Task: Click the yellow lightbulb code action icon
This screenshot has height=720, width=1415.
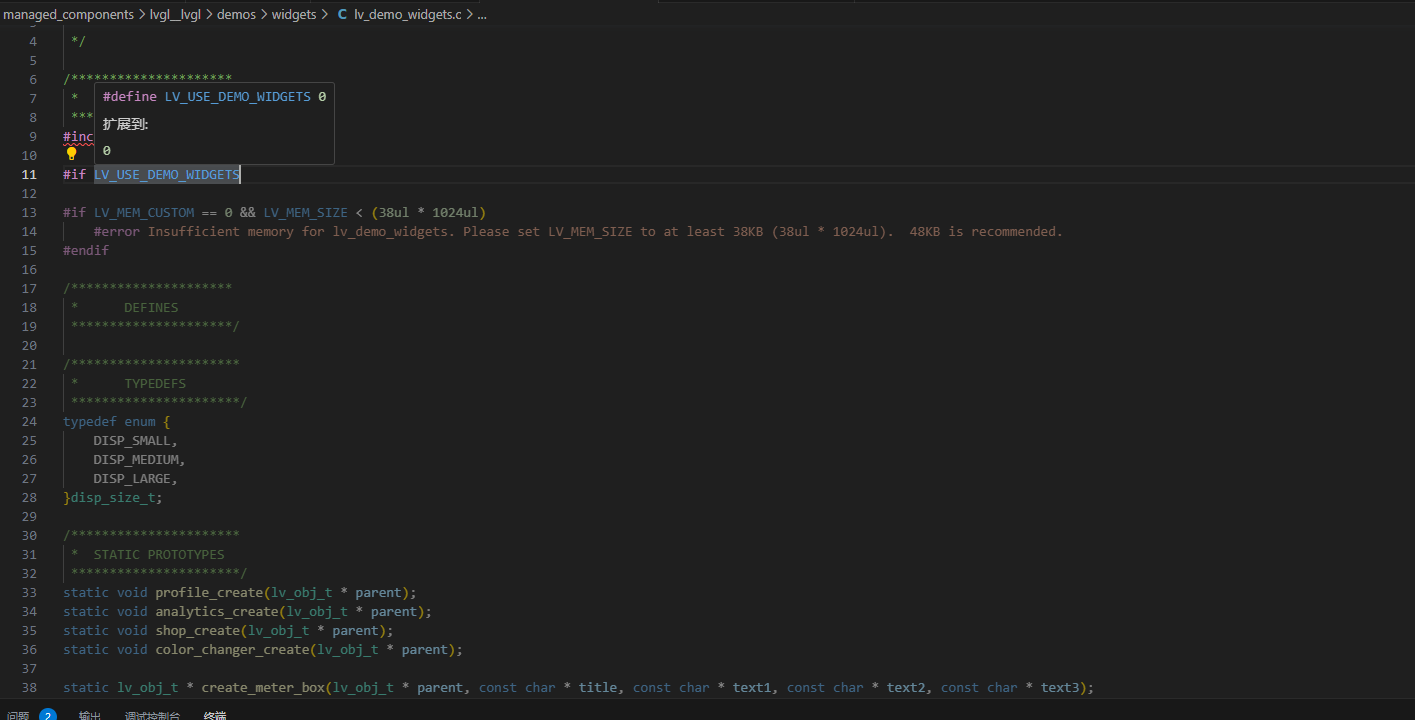Action: pyautogui.click(x=71, y=154)
